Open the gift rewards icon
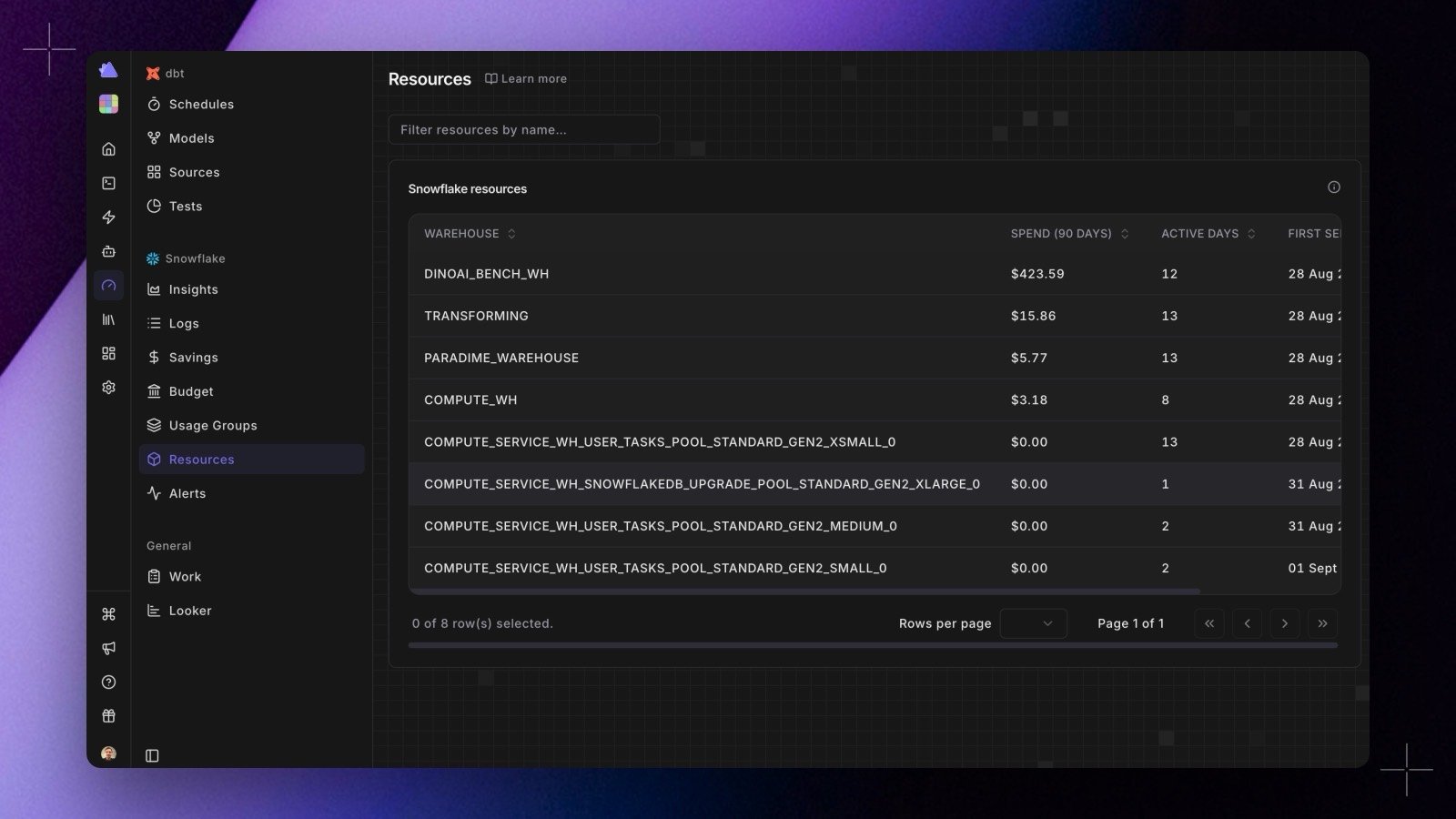 (x=108, y=716)
